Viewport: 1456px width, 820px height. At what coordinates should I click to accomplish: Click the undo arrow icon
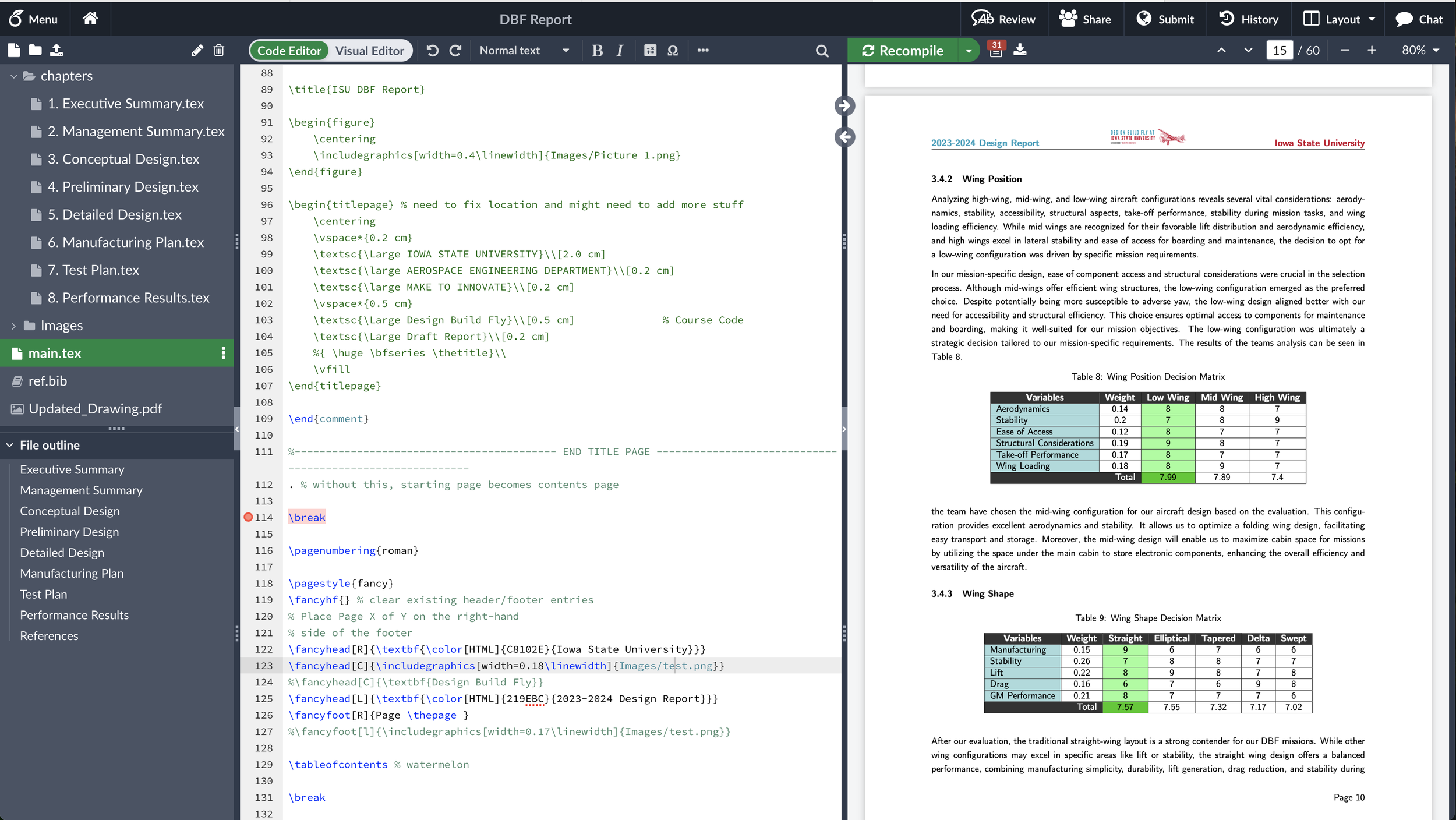(432, 51)
